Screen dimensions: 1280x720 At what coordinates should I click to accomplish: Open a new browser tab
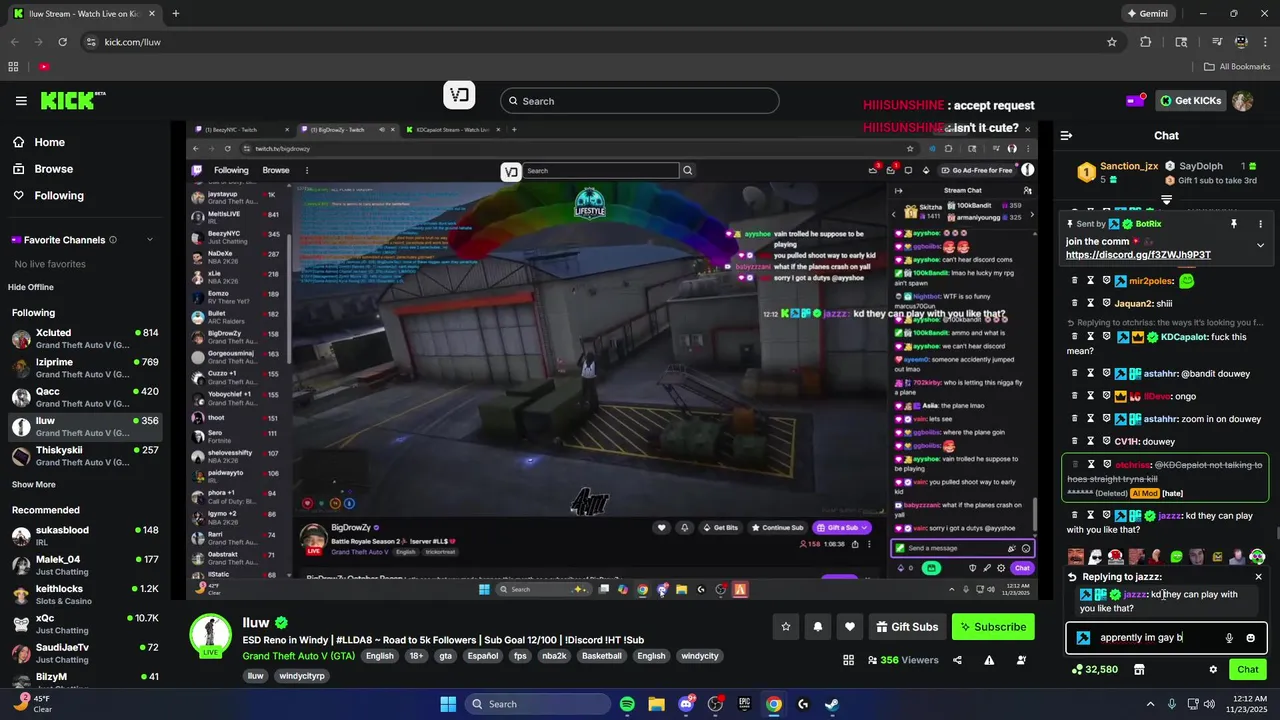(175, 14)
